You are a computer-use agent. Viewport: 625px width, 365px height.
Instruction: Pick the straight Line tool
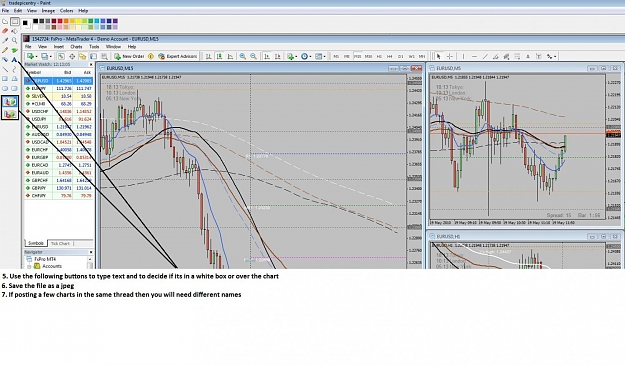click(5, 69)
